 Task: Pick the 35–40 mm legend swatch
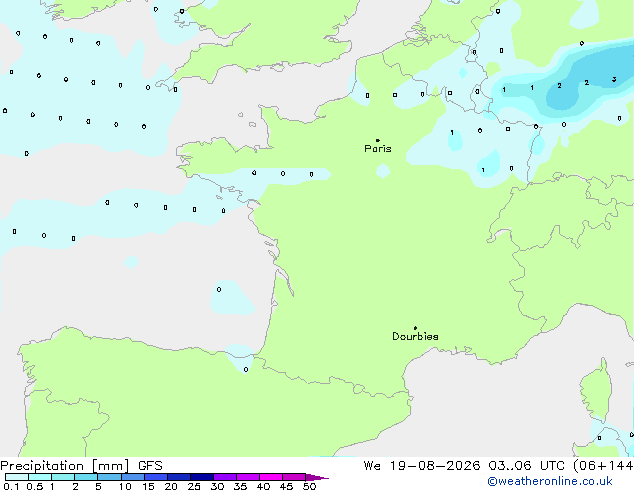click(x=248, y=477)
